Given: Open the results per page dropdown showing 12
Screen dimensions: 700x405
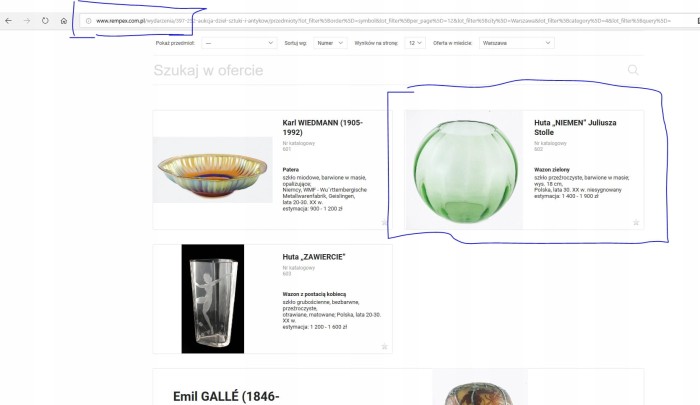Looking at the screenshot, I should pos(415,43).
